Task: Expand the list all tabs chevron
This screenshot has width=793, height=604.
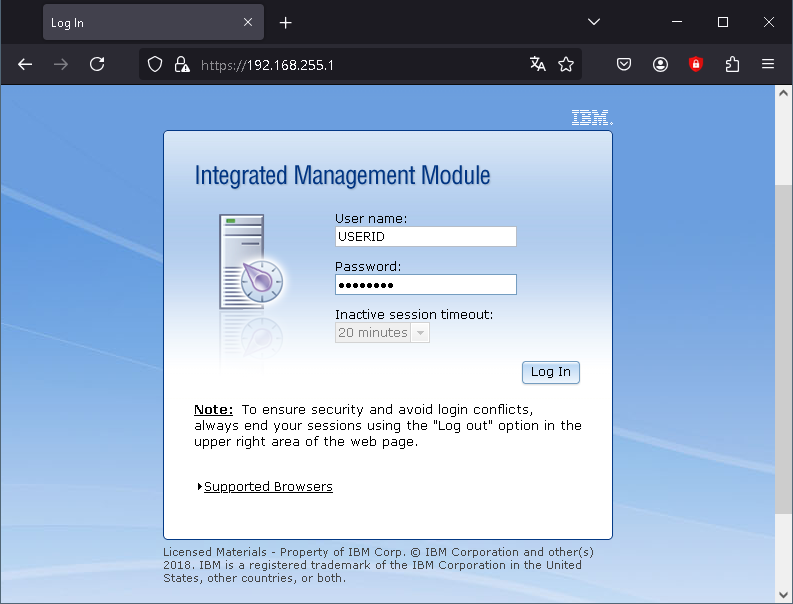Action: [x=594, y=22]
